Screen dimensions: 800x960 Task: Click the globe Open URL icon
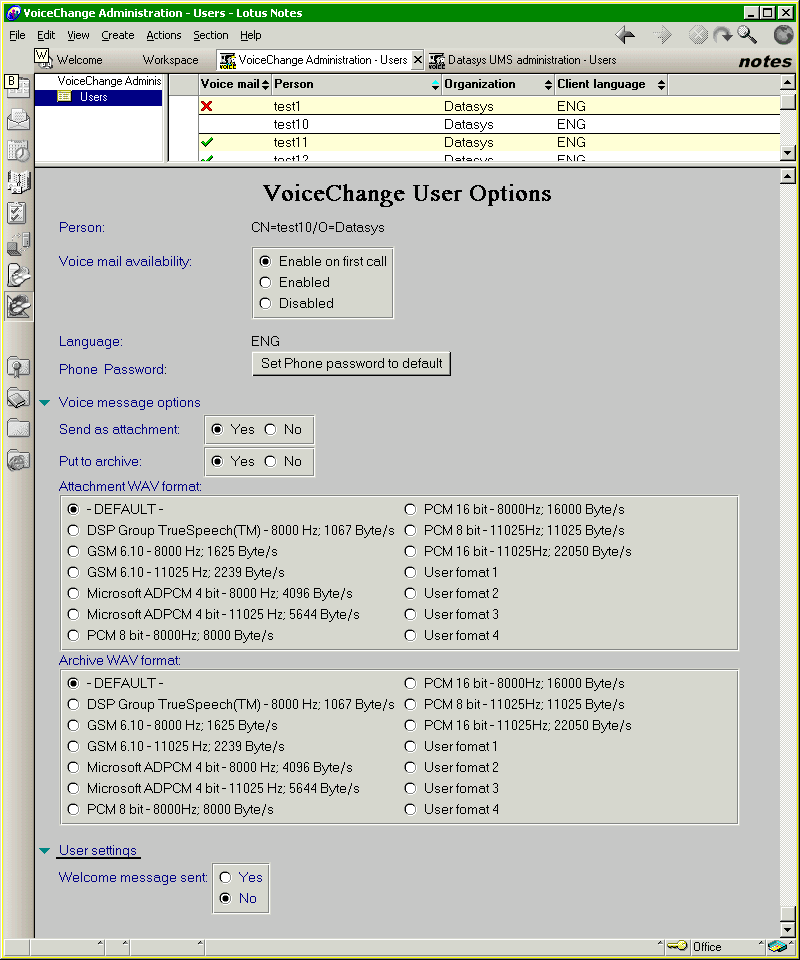pos(783,35)
